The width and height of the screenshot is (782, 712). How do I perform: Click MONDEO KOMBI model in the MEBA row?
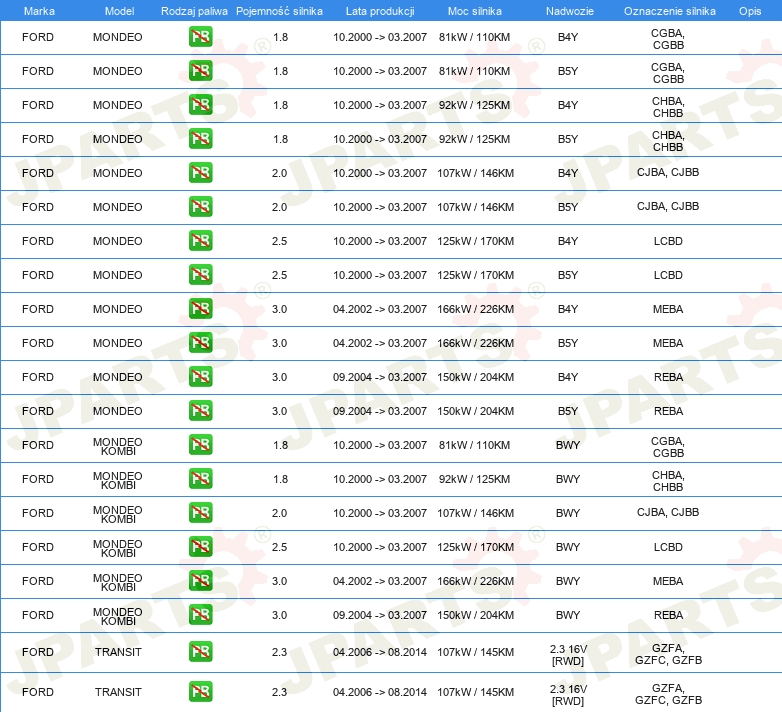tap(118, 582)
